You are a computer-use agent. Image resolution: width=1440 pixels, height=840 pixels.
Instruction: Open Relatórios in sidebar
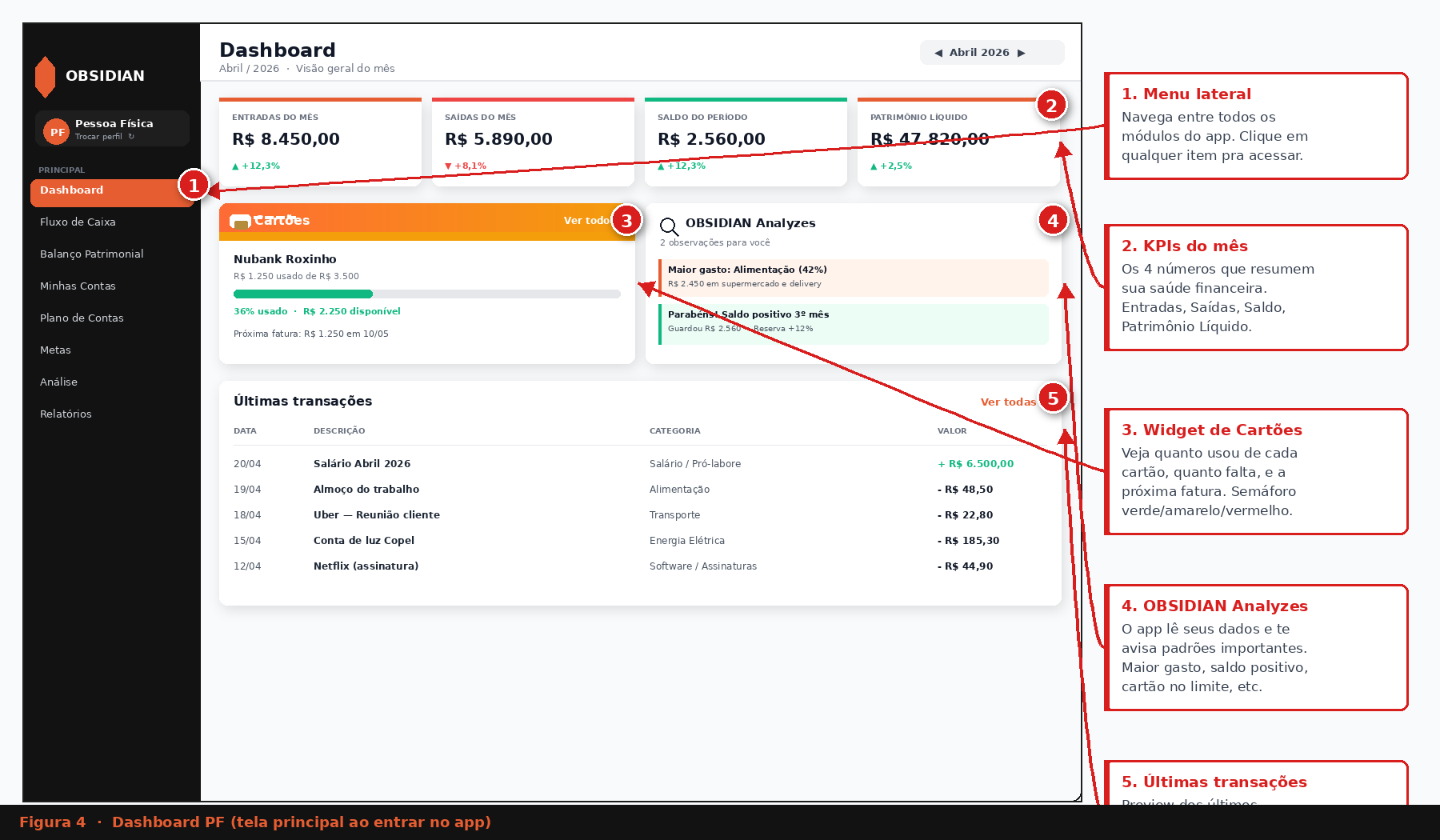coord(66,414)
